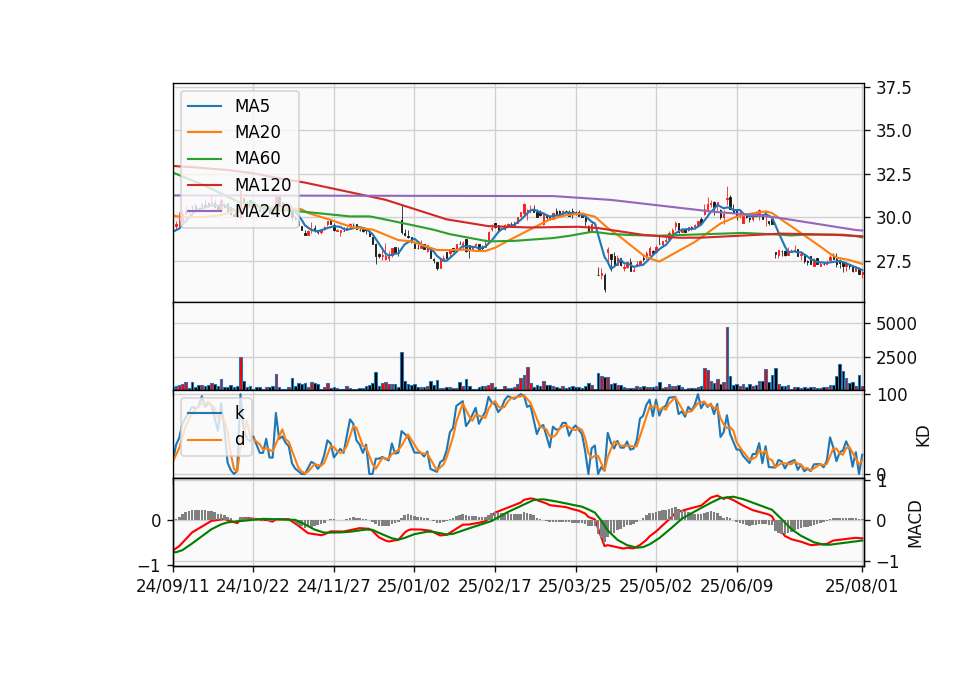Image resolution: width=960 pixels, height=690 pixels.
Task: Click the d legend label in KD panel
Action: [x=239, y=439]
